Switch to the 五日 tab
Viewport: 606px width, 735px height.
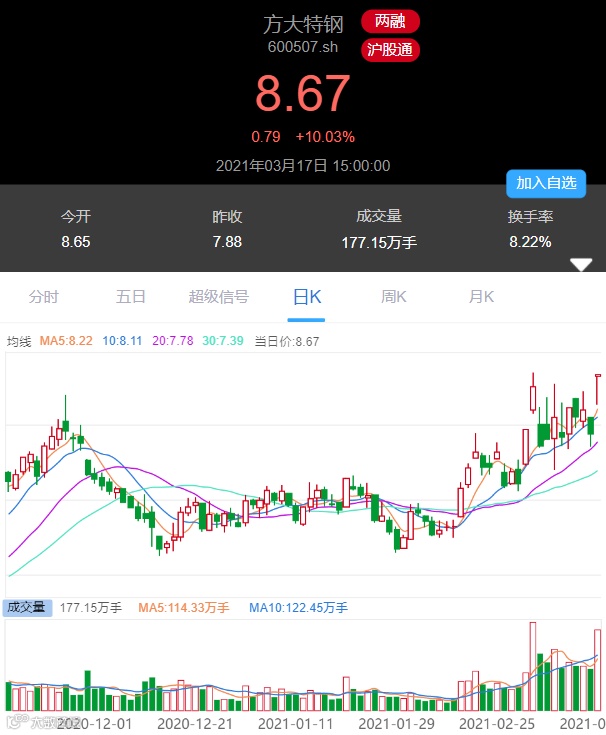point(131,297)
